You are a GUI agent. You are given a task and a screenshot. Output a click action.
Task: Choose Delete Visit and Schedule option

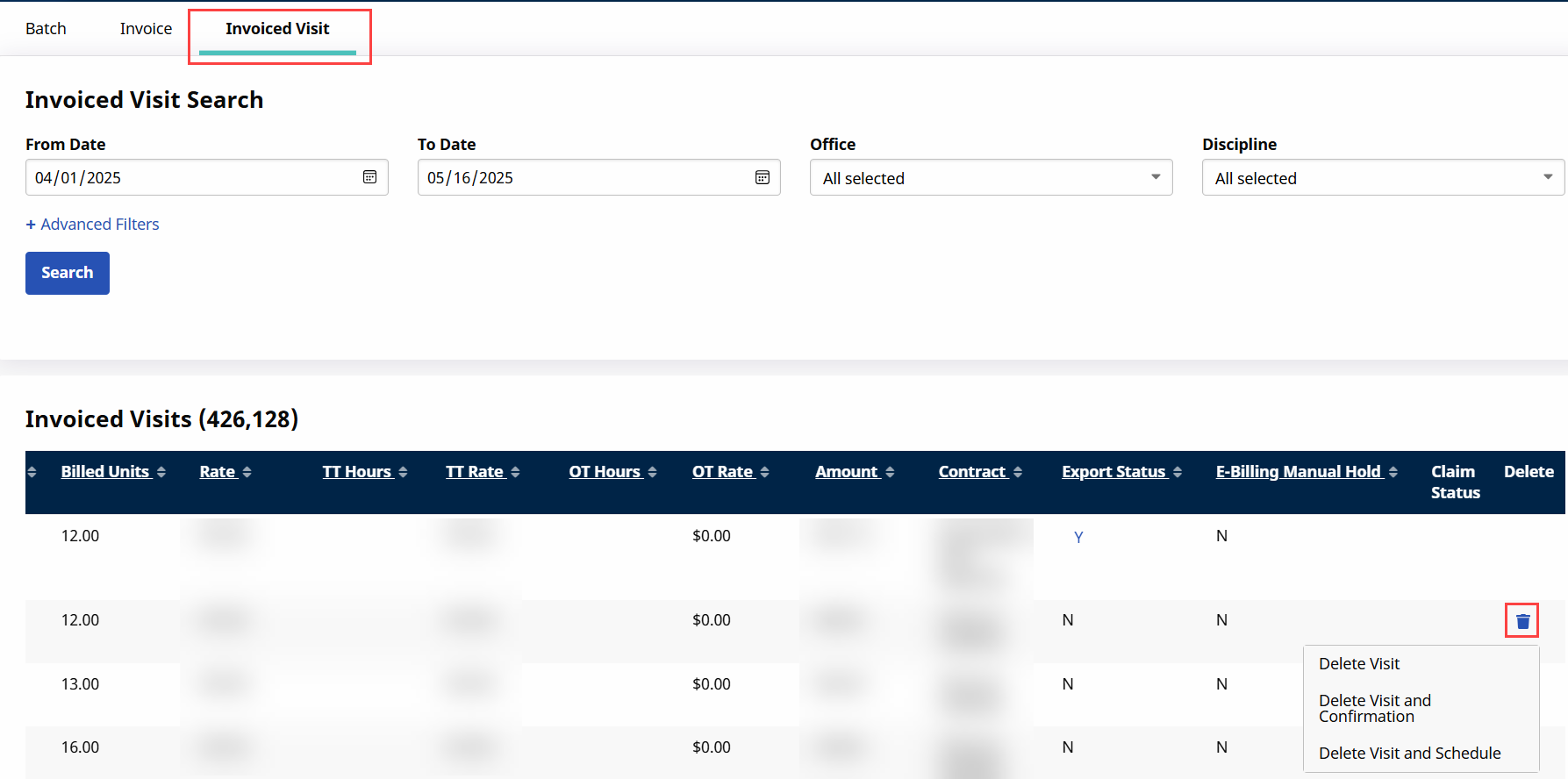coord(1409,754)
